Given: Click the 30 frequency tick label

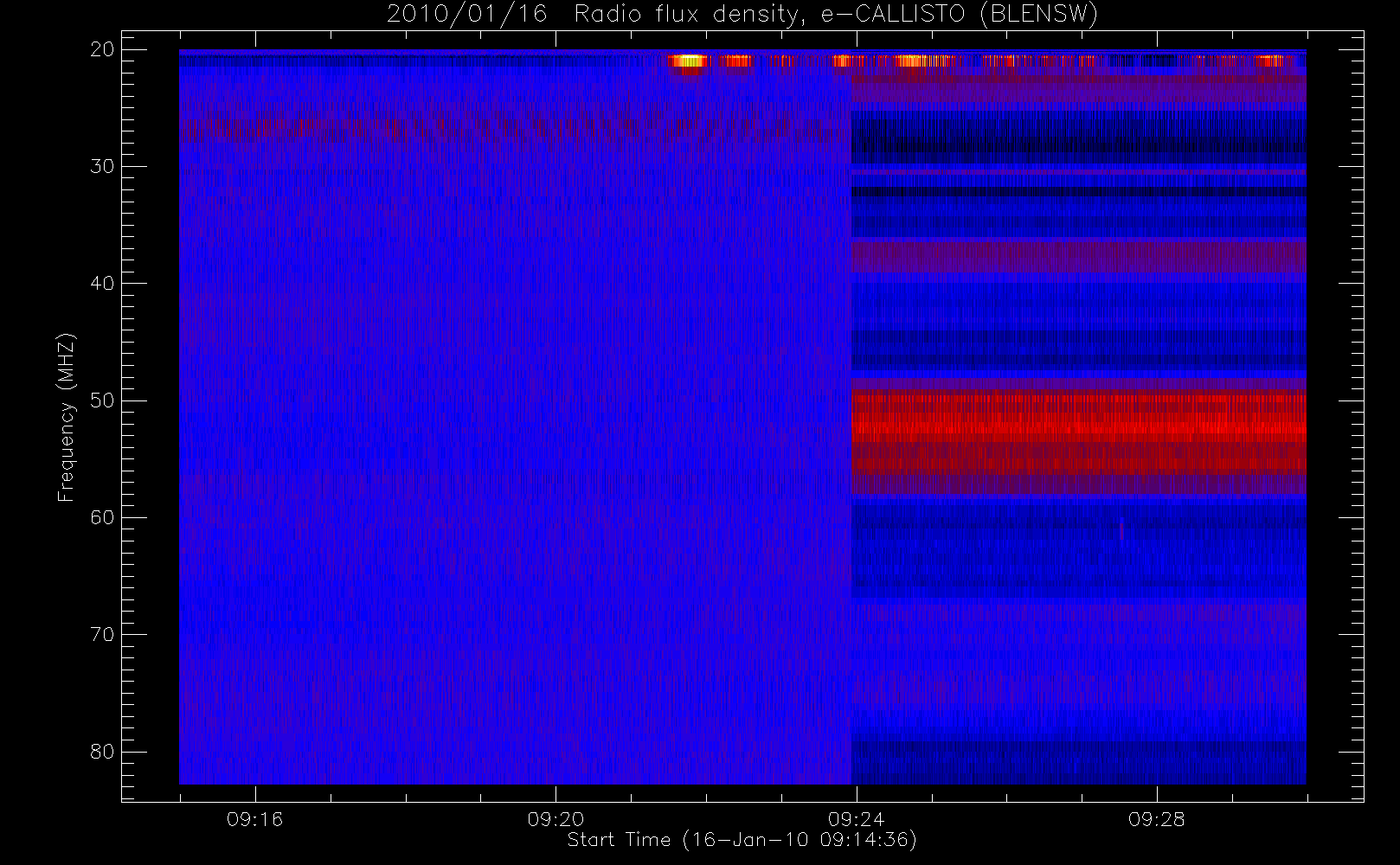Looking at the screenshot, I should (x=102, y=166).
